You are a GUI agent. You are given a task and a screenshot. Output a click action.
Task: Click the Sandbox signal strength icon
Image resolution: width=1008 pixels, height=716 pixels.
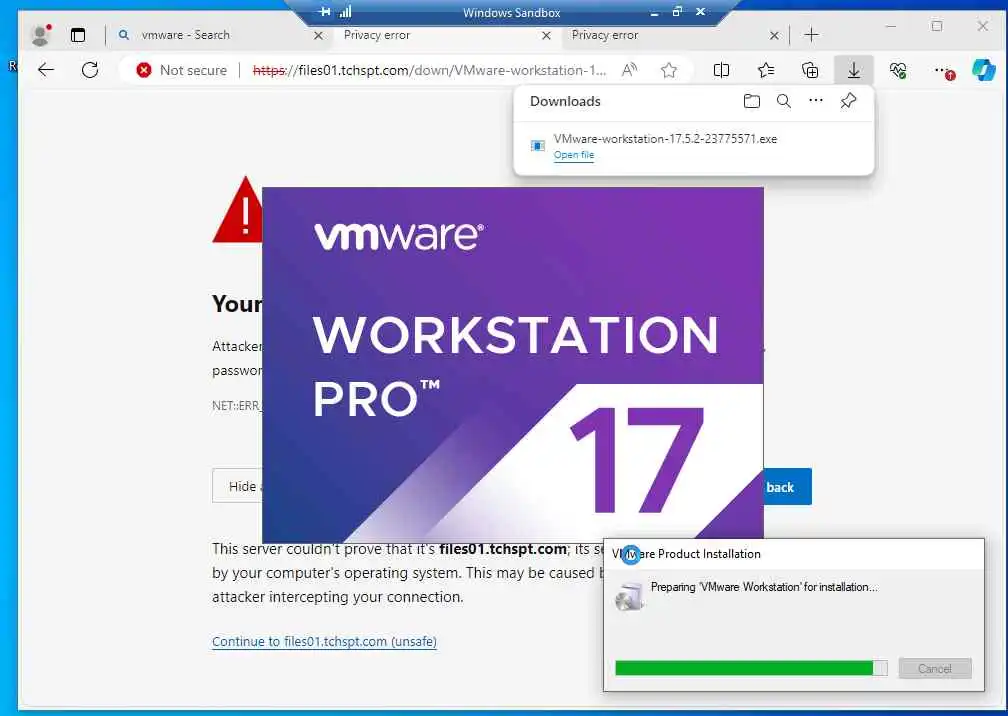pos(345,12)
